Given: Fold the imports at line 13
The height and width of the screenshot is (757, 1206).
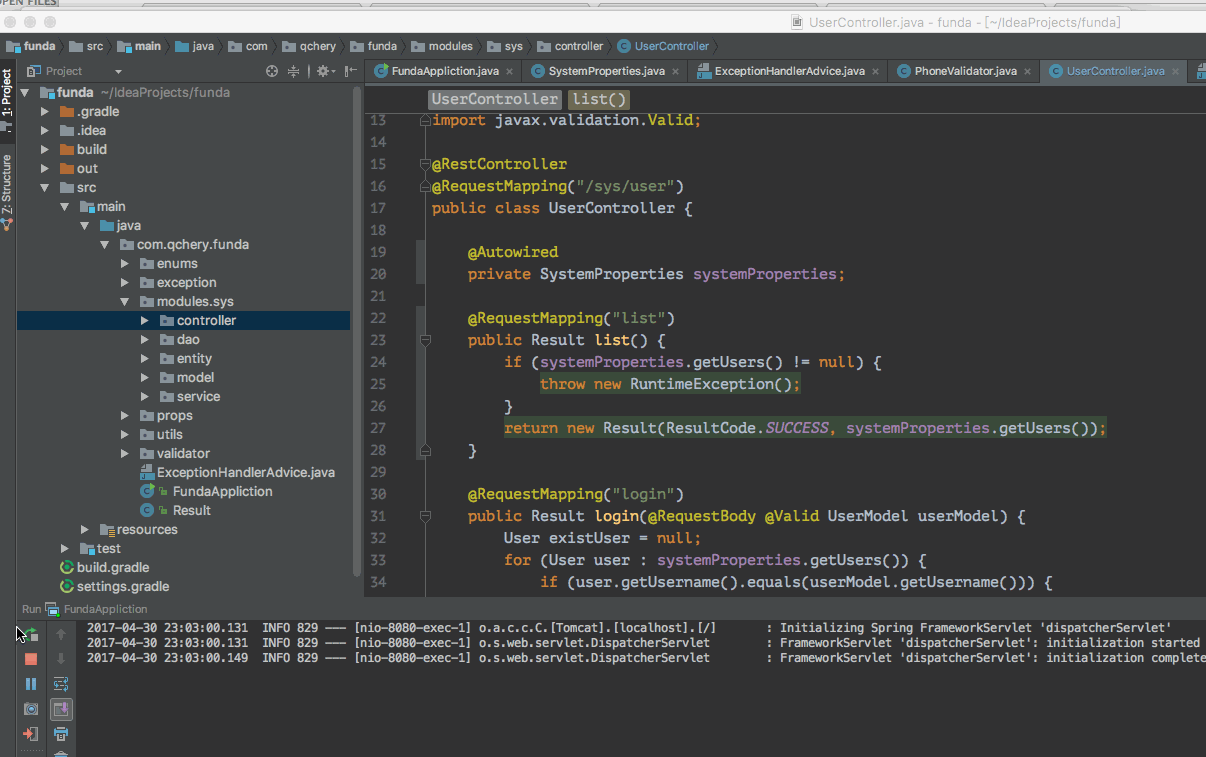Looking at the screenshot, I should point(425,120).
